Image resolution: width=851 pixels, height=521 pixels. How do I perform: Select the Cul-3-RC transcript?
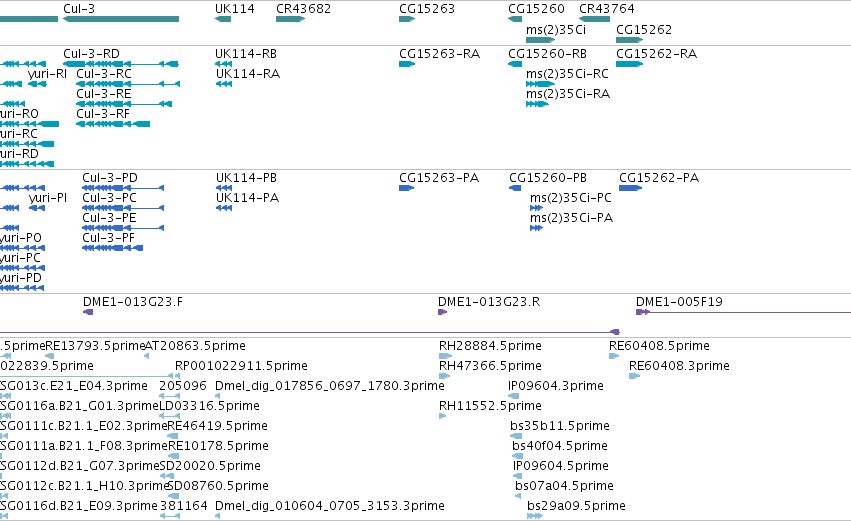(x=128, y=84)
